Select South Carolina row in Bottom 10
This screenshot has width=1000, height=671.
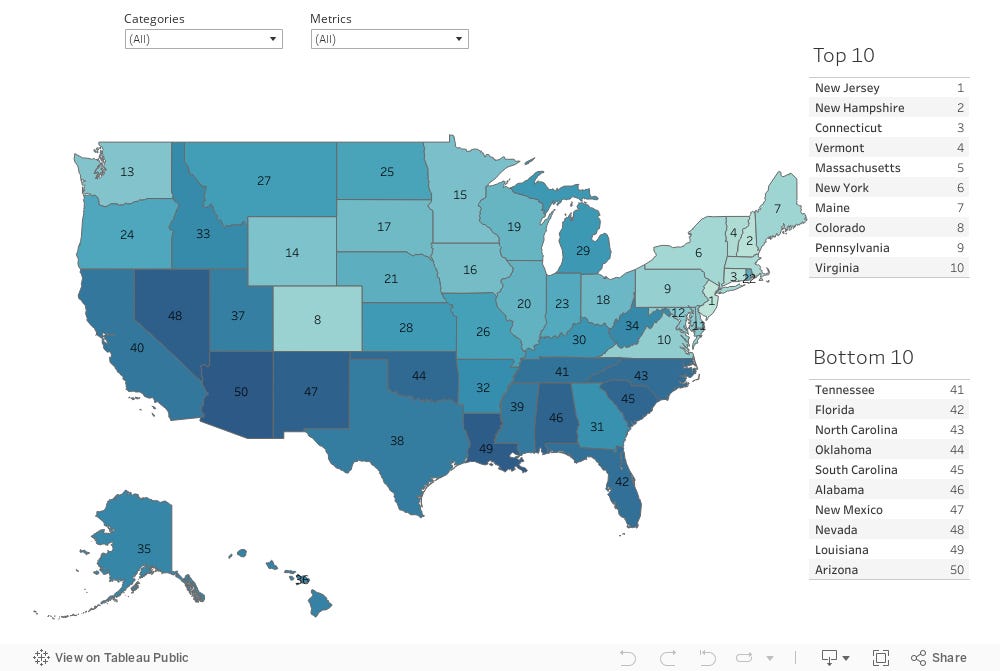[889, 470]
